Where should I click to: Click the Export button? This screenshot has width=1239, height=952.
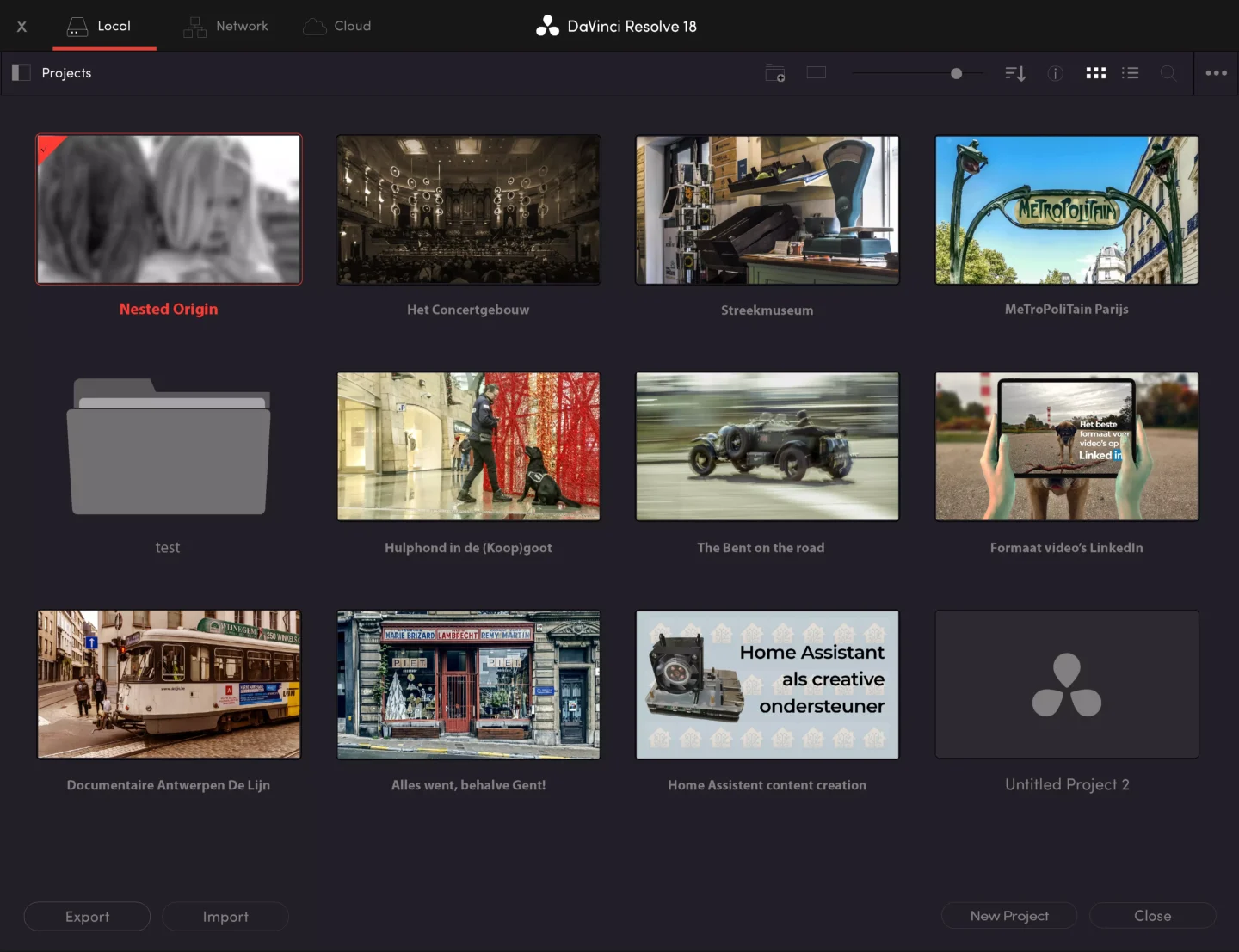(x=86, y=916)
